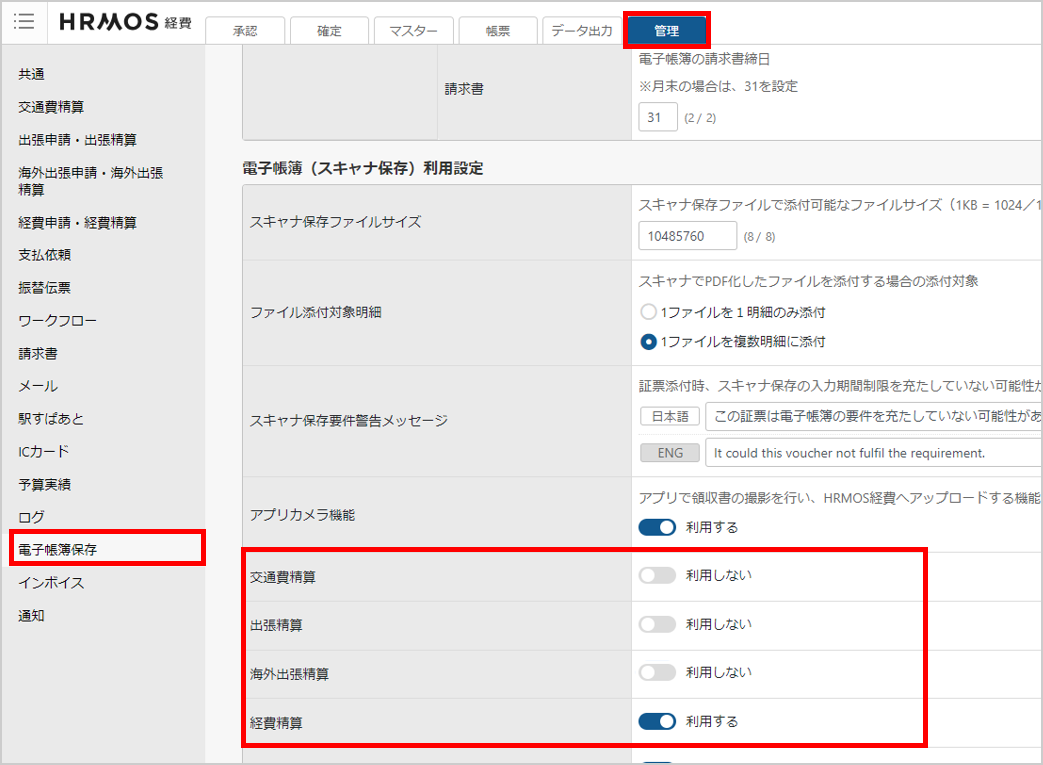
Task: Click the ファイル添付対象明細 row label
Action: [x=315, y=312]
